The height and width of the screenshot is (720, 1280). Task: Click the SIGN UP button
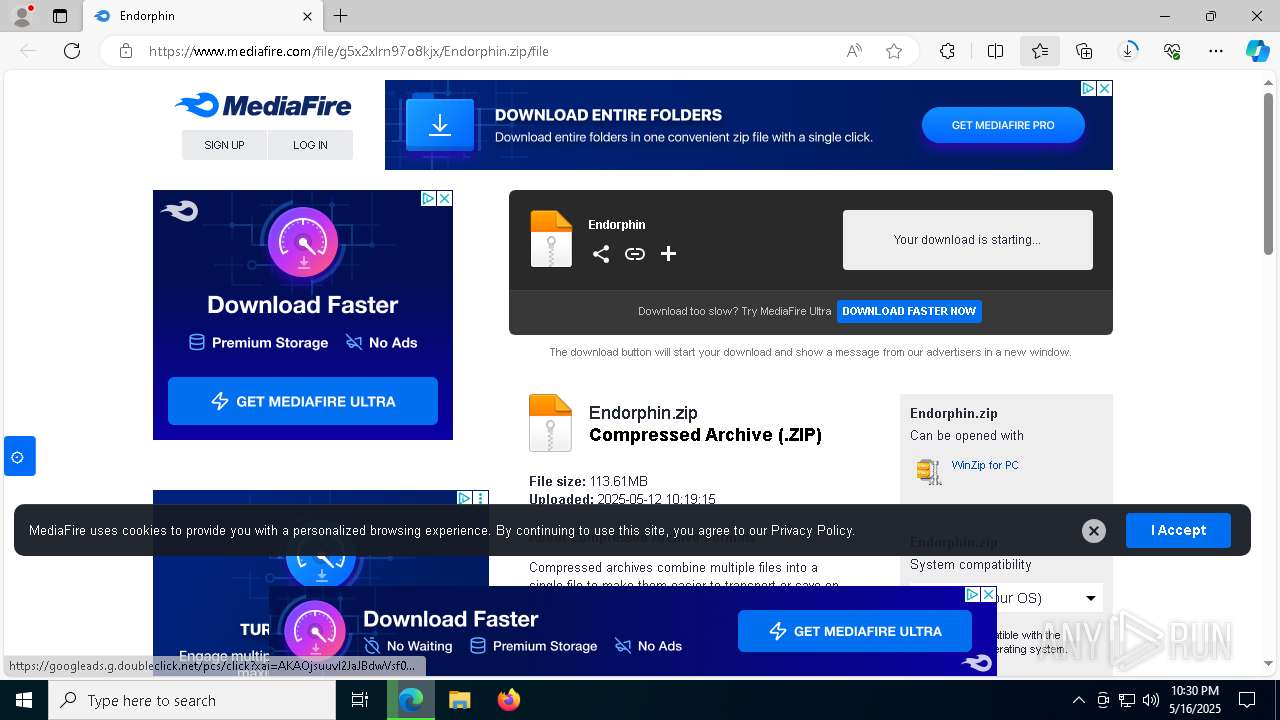tap(224, 145)
